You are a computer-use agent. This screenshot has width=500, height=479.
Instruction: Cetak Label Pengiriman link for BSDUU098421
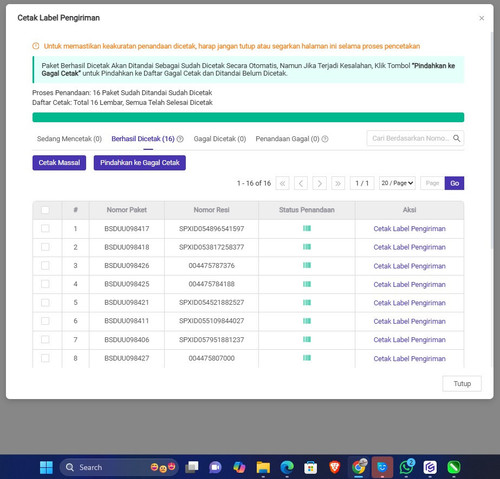click(x=409, y=303)
